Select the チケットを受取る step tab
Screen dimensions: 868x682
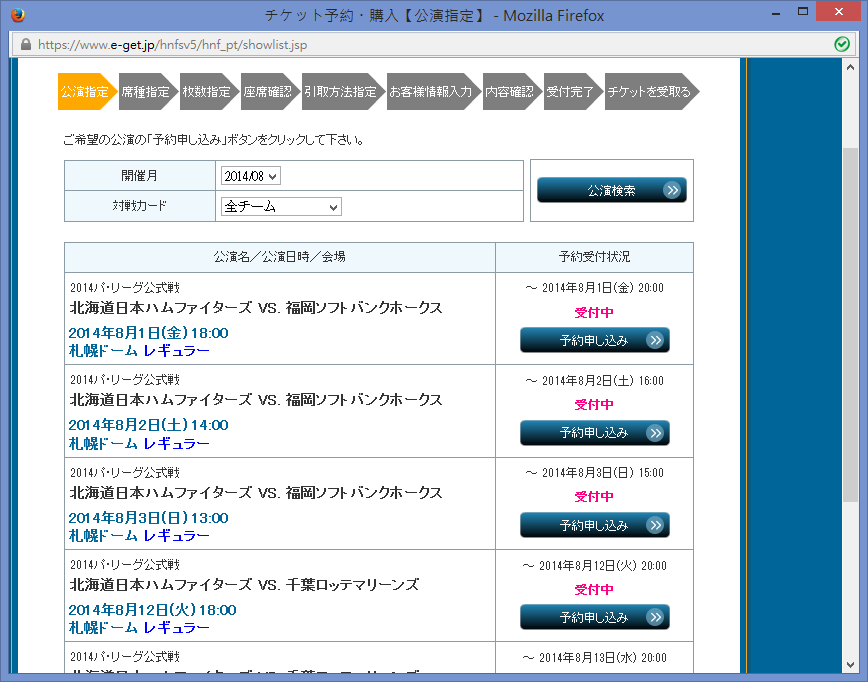(x=652, y=91)
